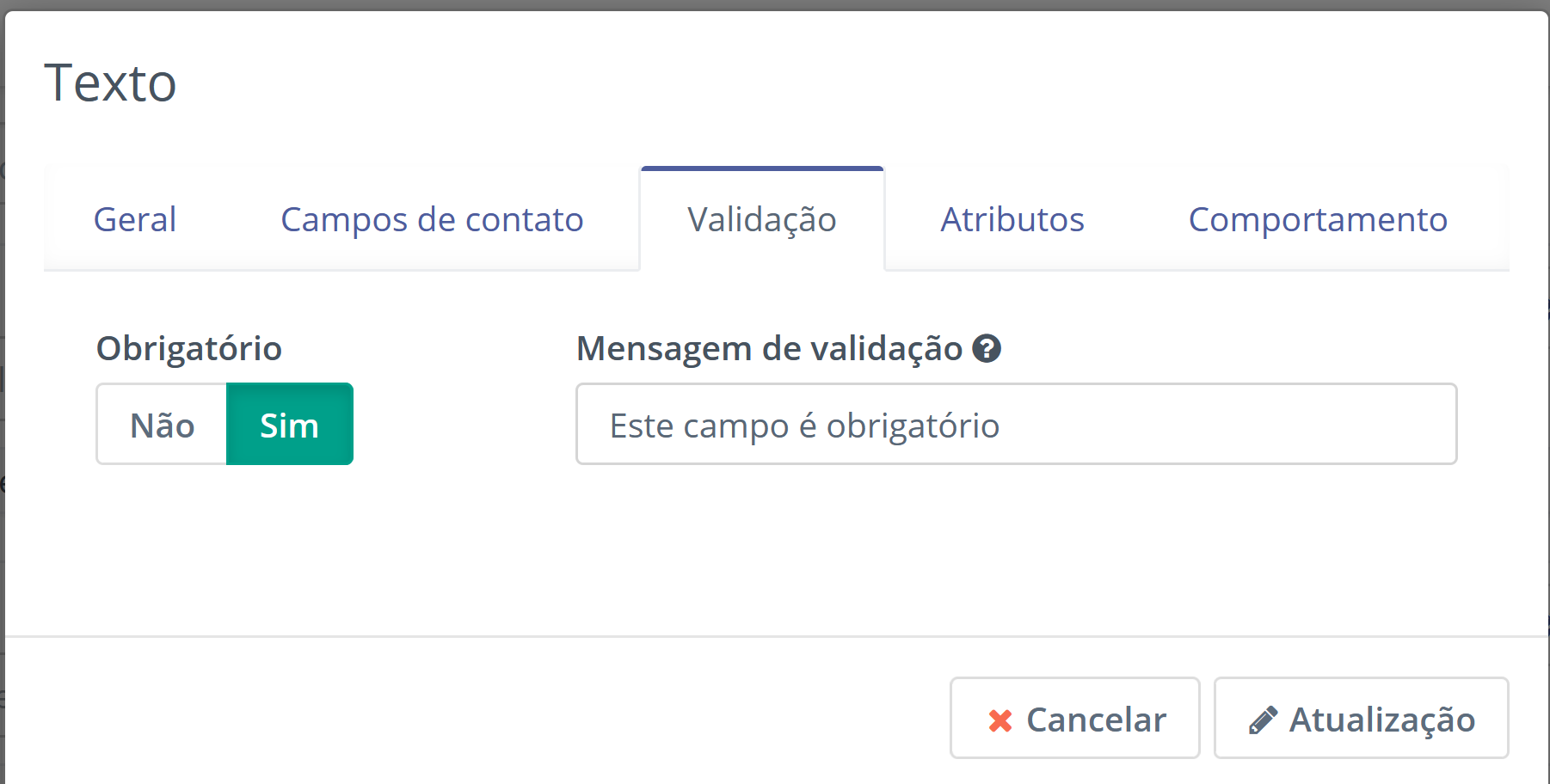The image size is (1550, 784).
Task: Save changes with the Atualização button
Action: click(x=1361, y=719)
